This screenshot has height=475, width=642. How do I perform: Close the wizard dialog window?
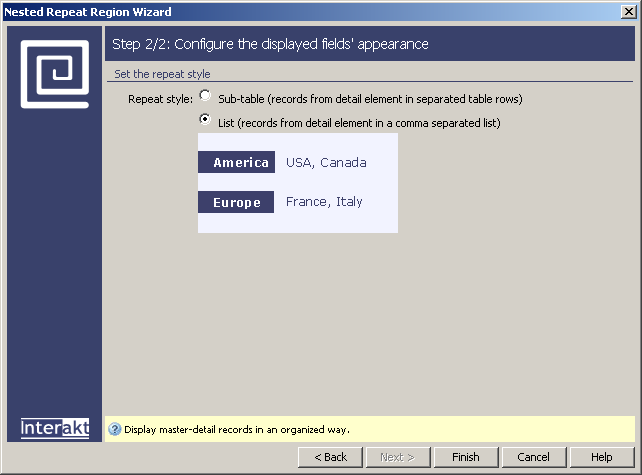628,12
